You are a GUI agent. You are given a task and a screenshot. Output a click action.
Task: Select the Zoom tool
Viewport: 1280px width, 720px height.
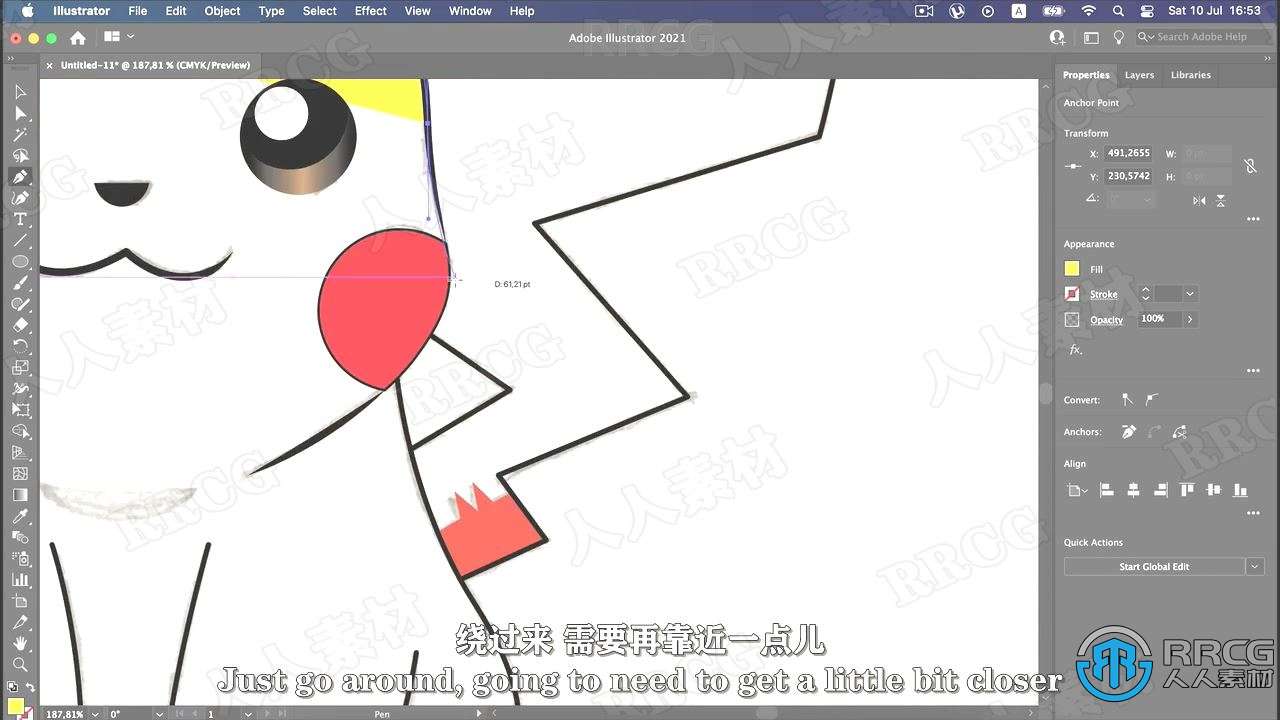[20, 664]
